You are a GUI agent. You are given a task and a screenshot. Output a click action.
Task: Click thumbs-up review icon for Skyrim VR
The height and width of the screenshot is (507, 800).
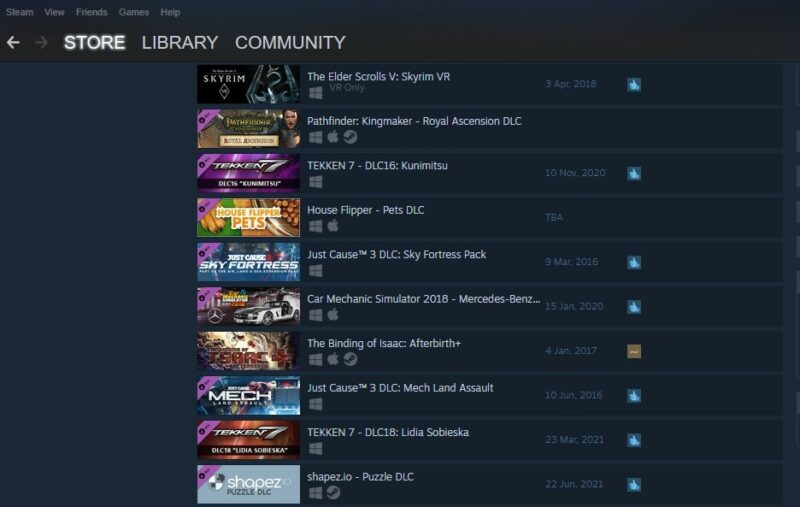[x=634, y=84]
